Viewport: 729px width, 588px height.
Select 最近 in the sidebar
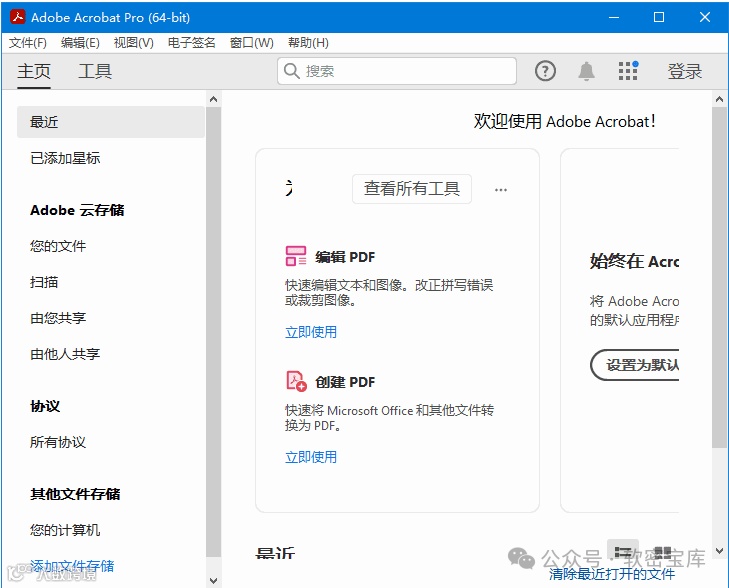pyautogui.click(x=111, y=122)
